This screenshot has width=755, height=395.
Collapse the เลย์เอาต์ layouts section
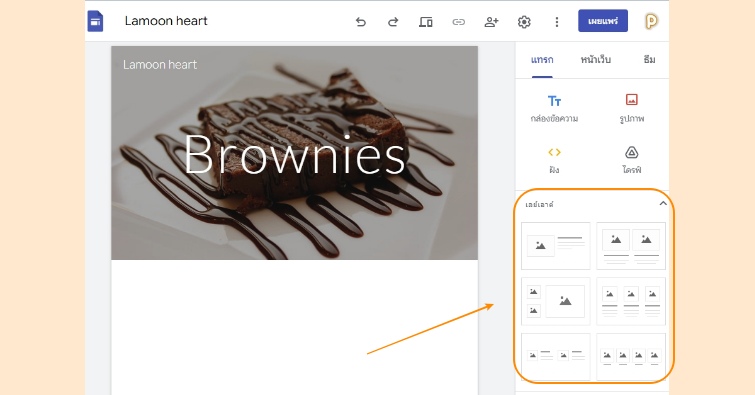point(663,203)
